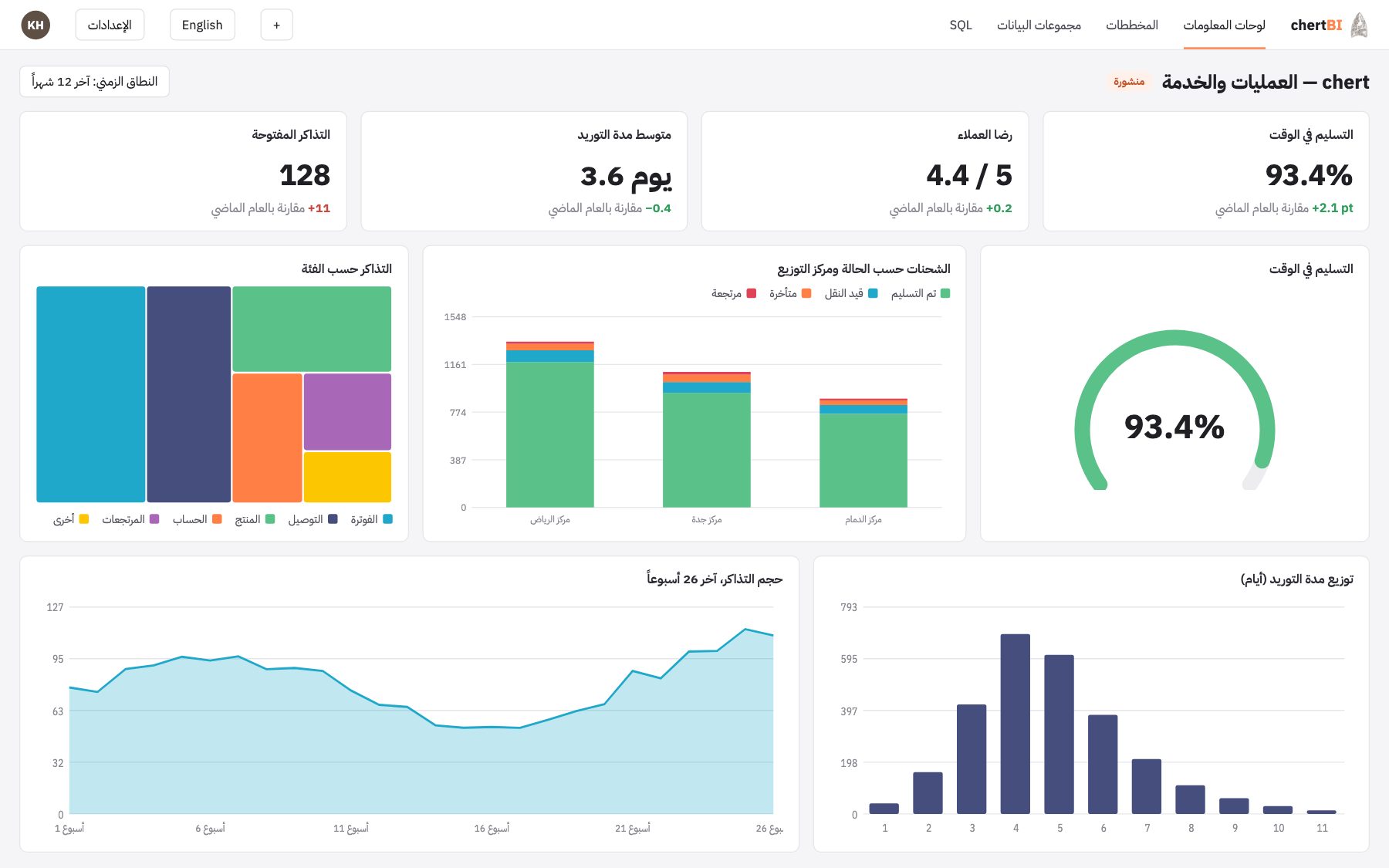Click the المنتج legend swatch
Viewport: 1389px width, 868px height.
(270, 519)
